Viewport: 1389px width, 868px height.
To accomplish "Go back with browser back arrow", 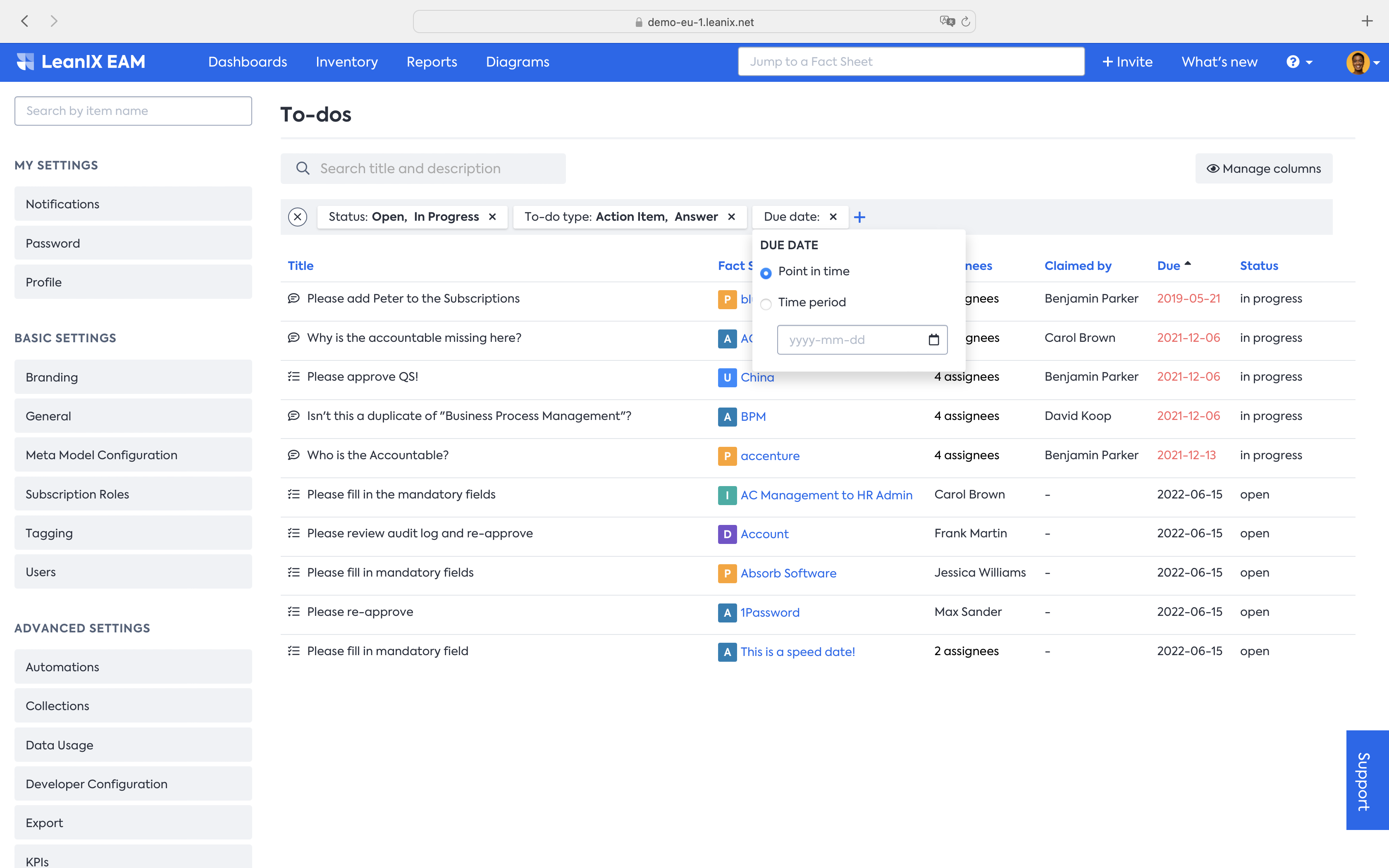I will click(25, 21).
